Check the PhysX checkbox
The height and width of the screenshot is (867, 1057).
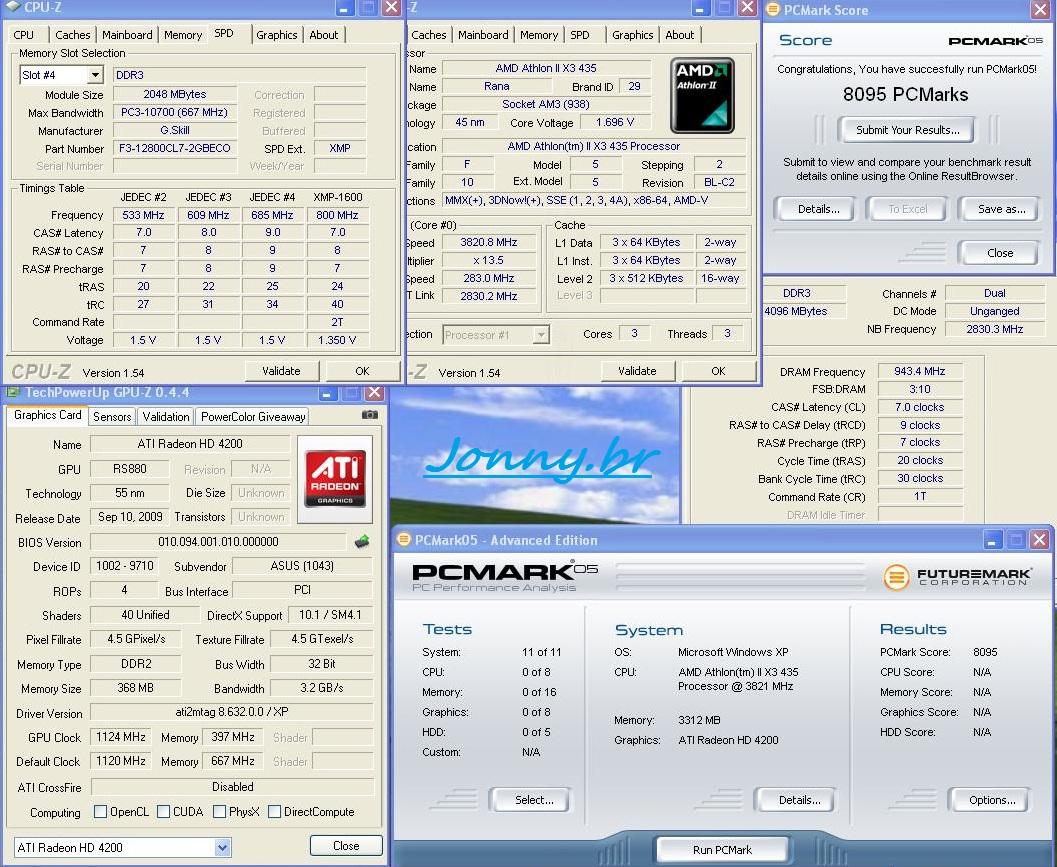[x=219, y=811]
